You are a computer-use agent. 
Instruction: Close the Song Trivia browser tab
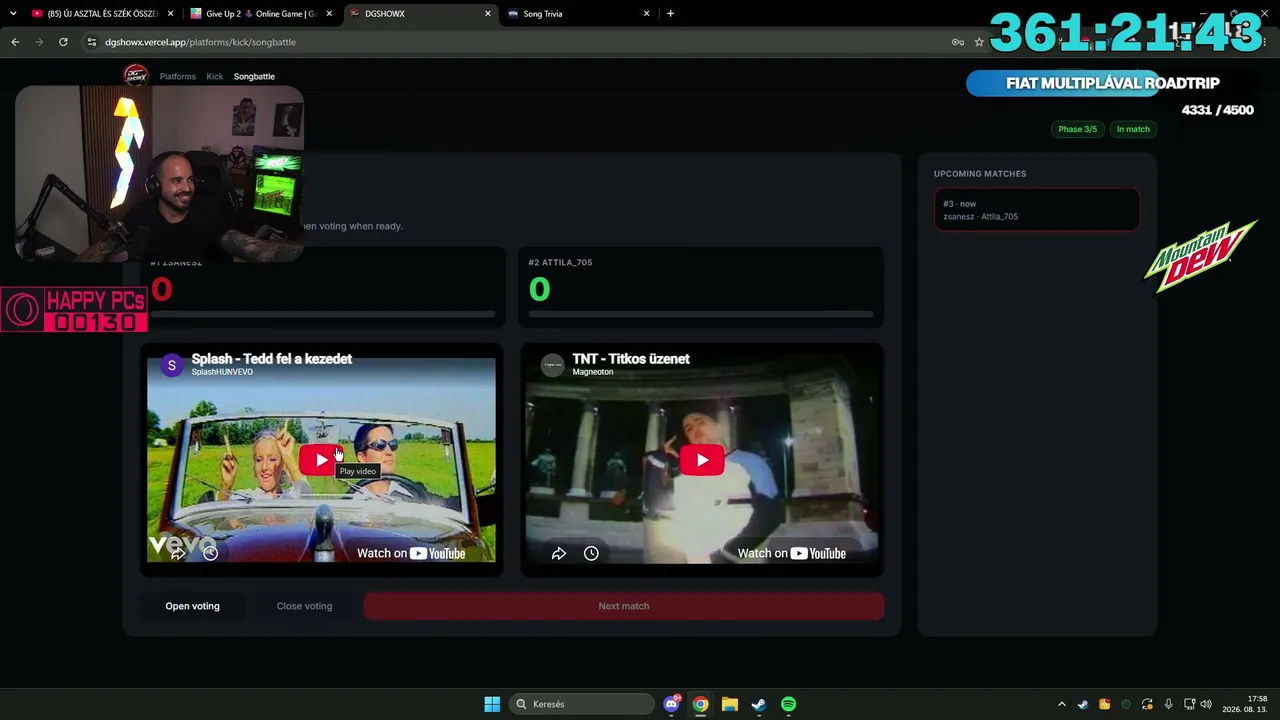646,14
